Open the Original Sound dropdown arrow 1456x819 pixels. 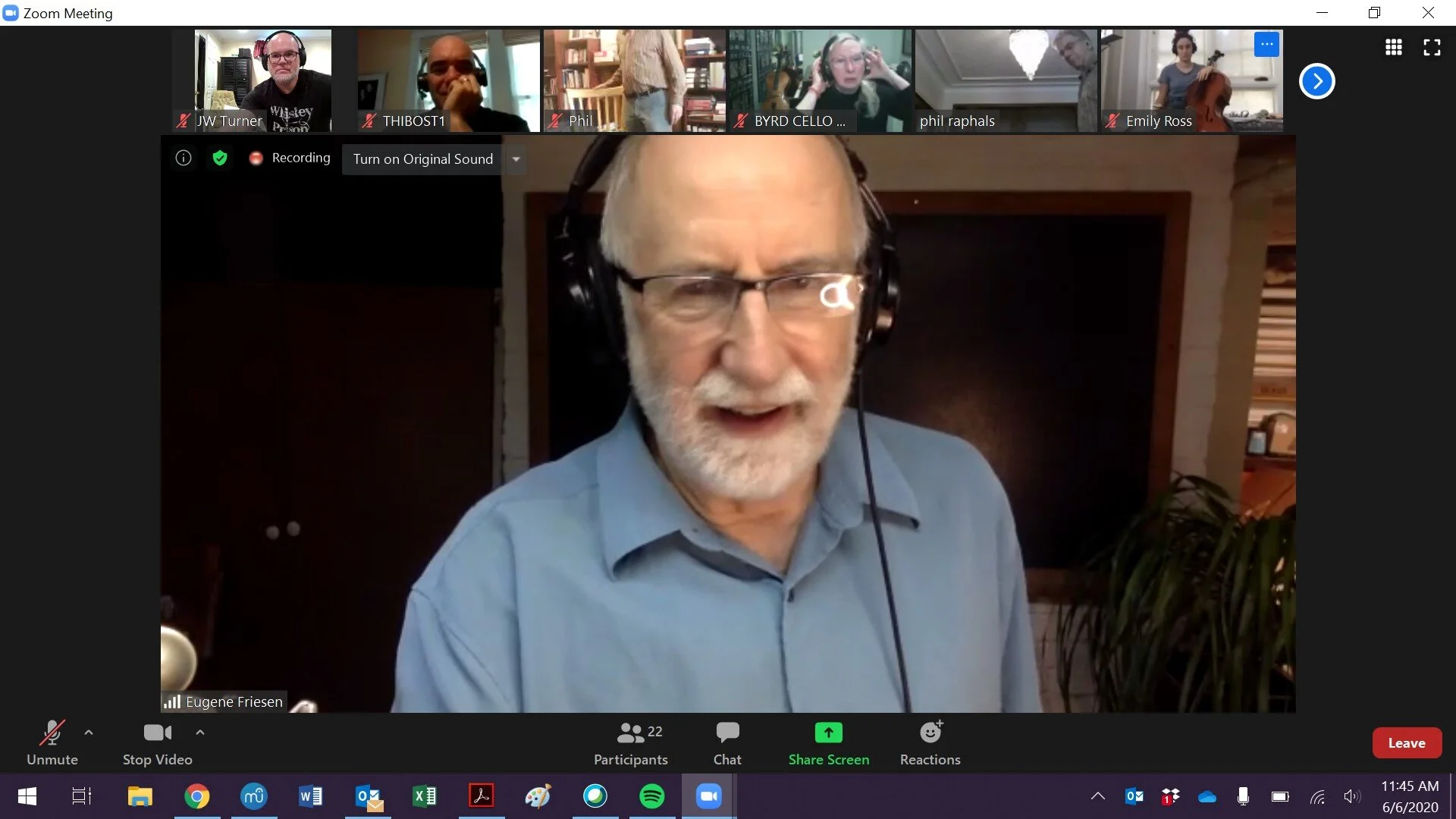[x=516, y=159]
